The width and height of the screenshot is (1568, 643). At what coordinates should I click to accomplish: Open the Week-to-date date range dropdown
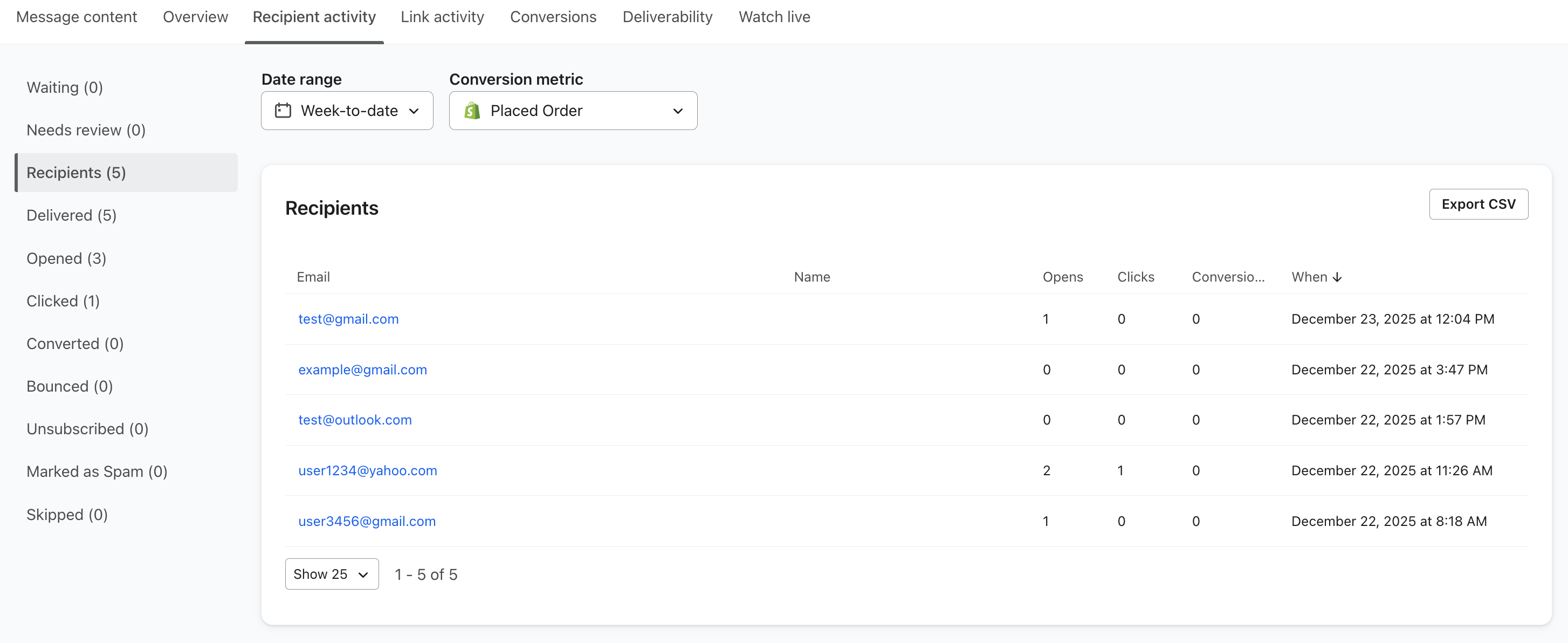(347, 110)
